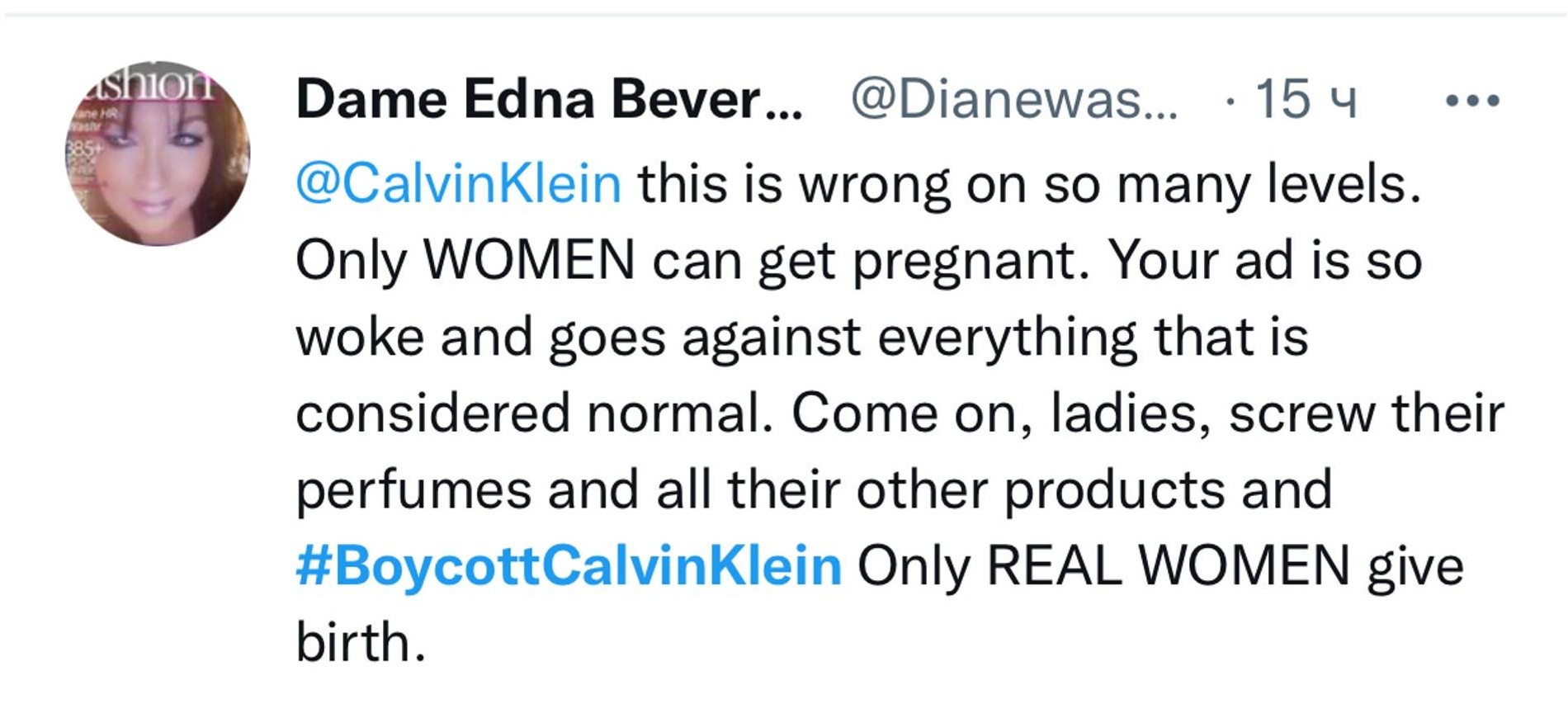Click the word 'pregnant' in the tweet
The image size is (1568, 704).
(965, 260)
